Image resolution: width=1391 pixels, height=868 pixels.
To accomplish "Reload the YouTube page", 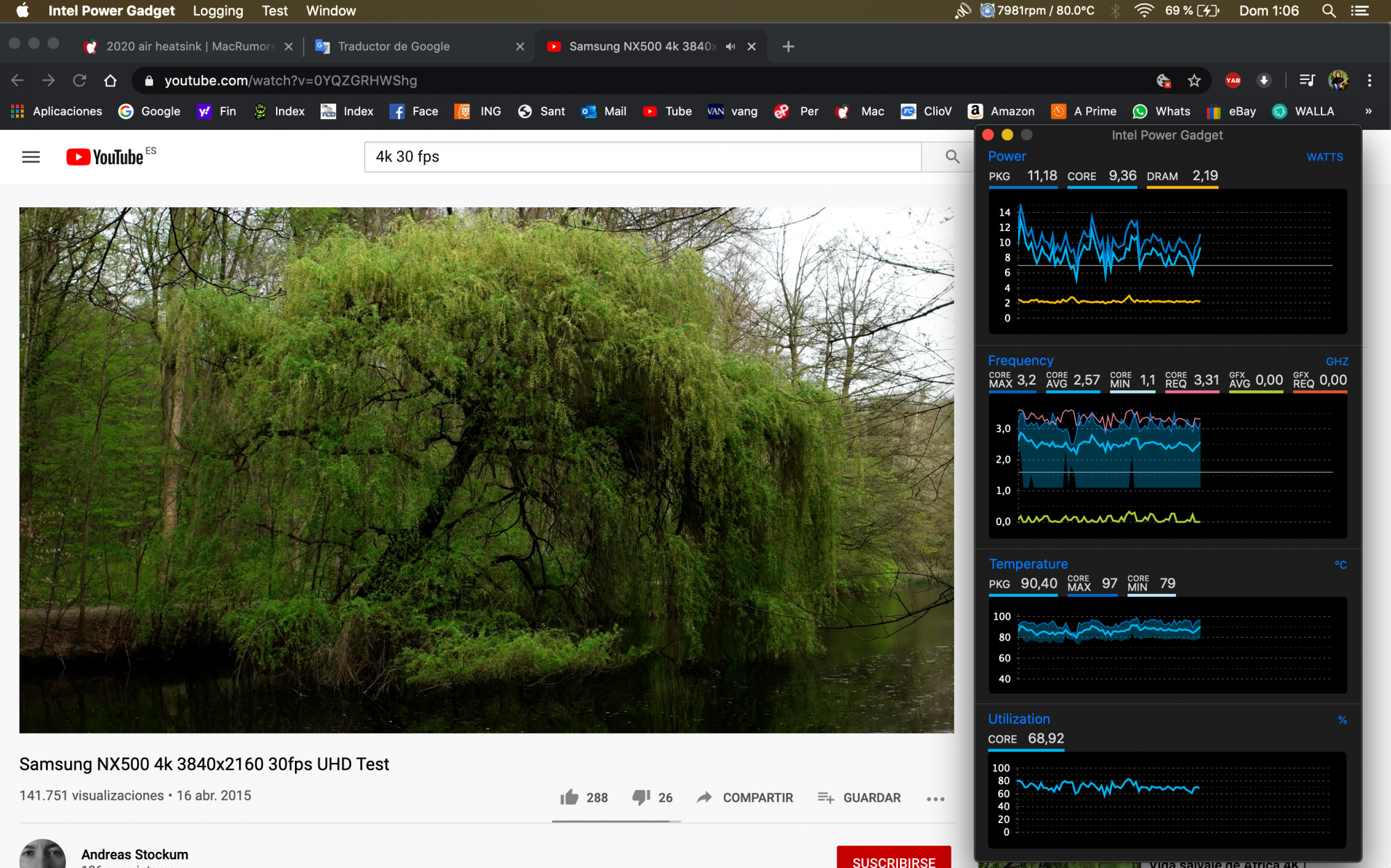I will (x=79, y=81).
